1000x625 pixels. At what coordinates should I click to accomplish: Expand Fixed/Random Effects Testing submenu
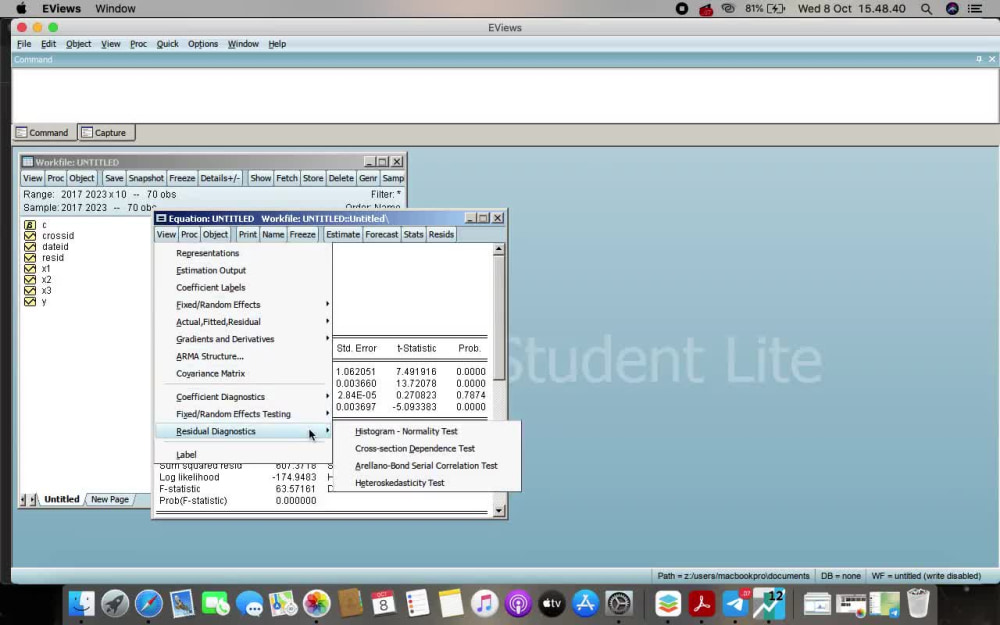244,414
